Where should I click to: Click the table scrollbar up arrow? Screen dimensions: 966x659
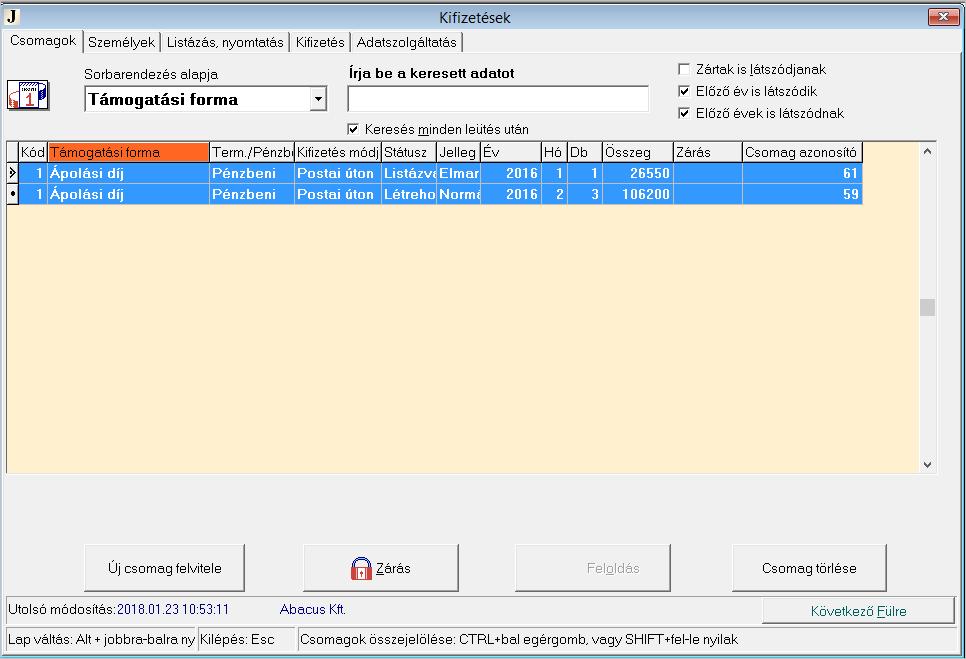(x=927, y=152)
